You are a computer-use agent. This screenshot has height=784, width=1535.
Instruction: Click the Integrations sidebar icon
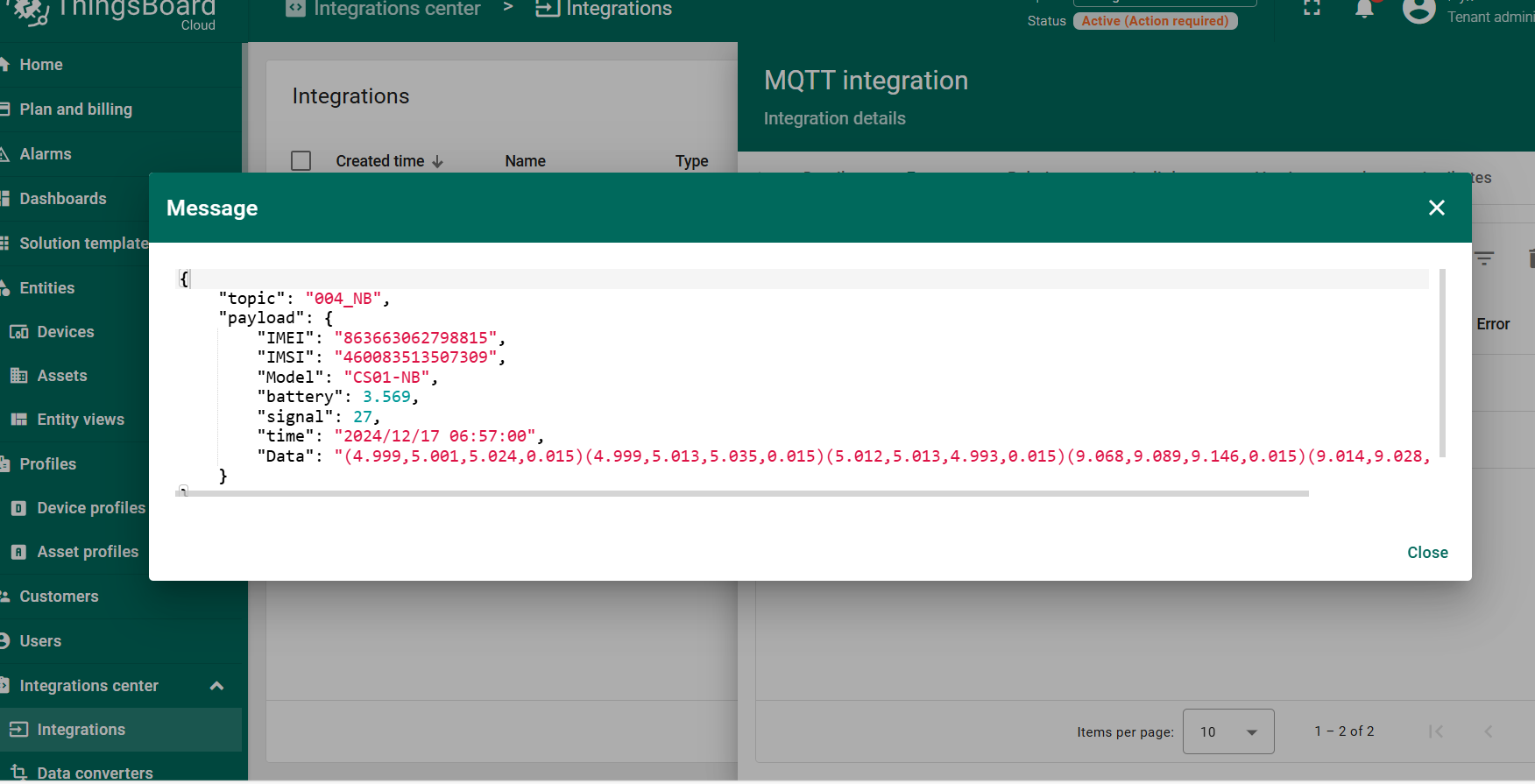pyautogui.click(x=18, y=730)
